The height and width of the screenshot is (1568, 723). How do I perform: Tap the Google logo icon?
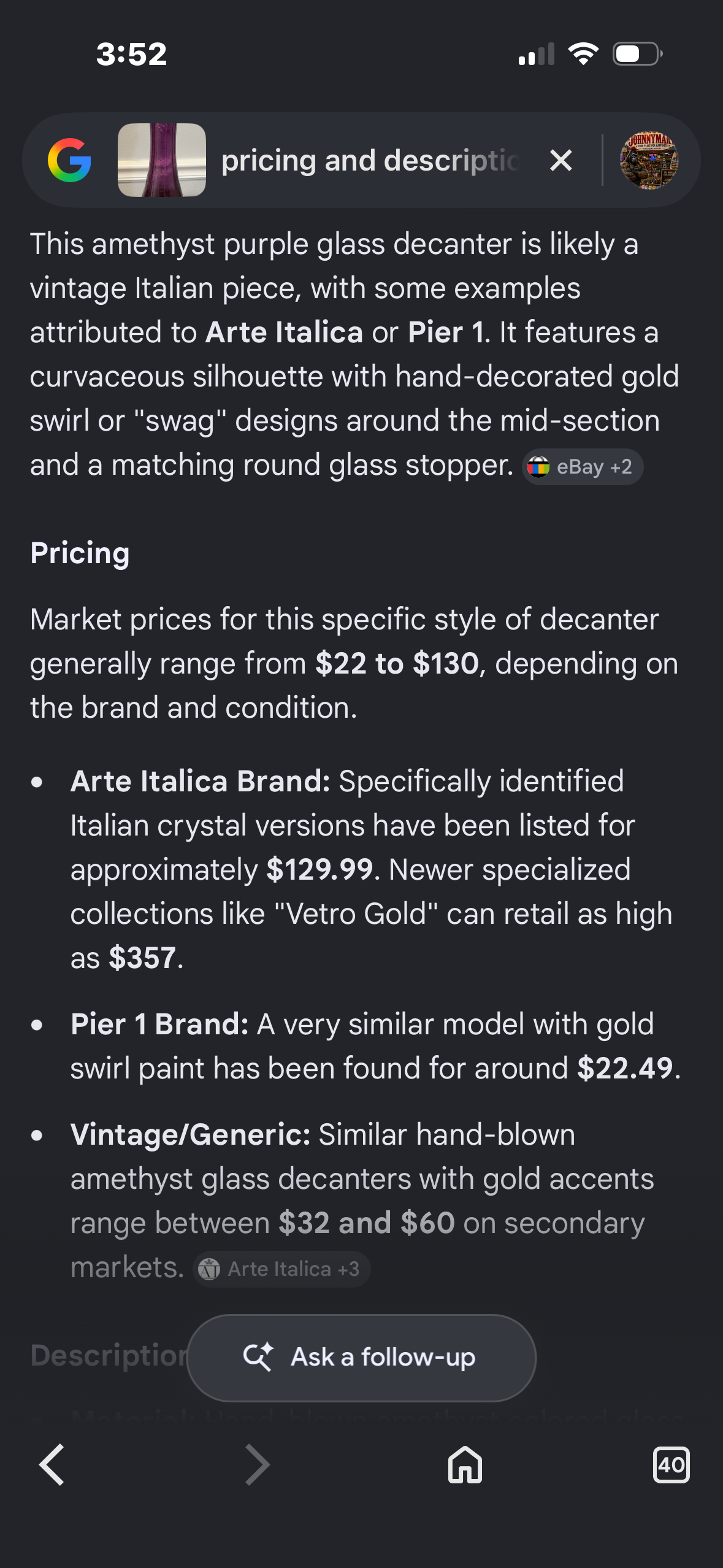[69, 160]
